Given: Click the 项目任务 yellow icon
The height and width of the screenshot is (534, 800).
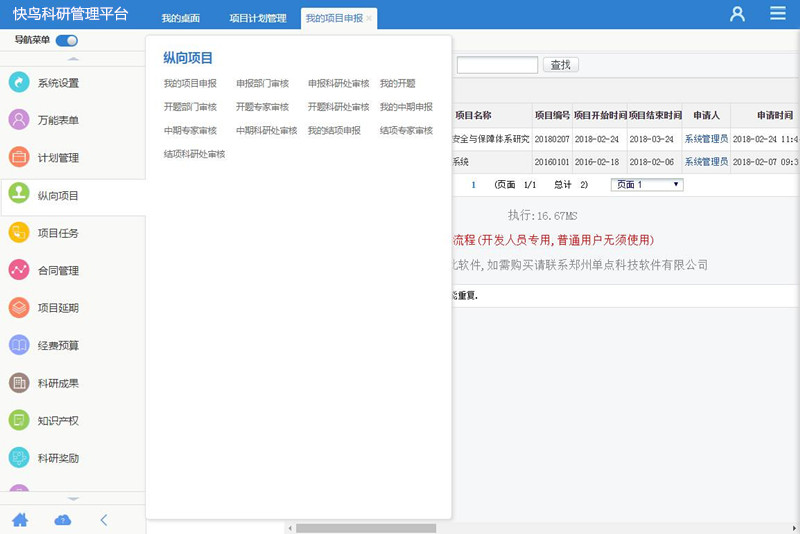Looking at the screenshot, I should 19,233.
